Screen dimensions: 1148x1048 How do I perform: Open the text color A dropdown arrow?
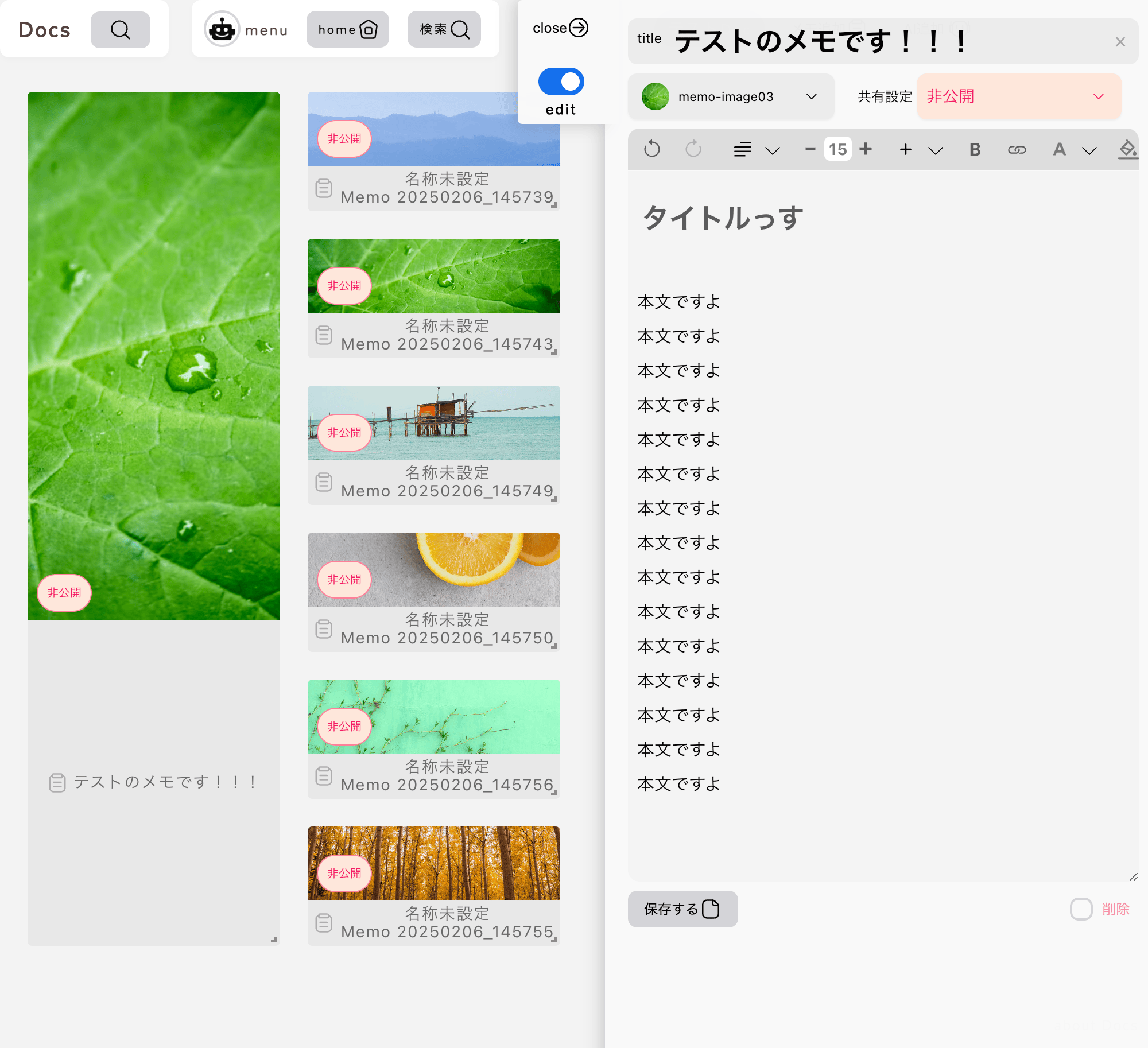[1089, 150]
